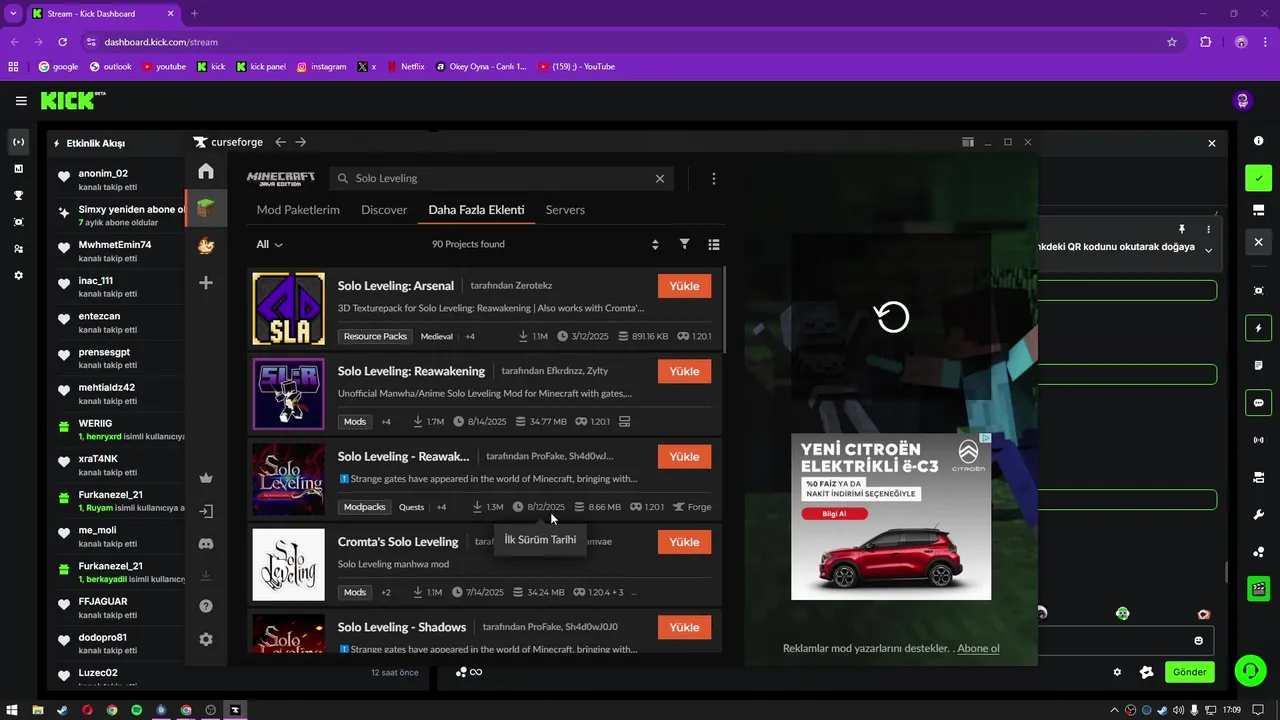Switch to the Discover tab
The width and height of the screenshot is (1280, 720).
point(384,210)
